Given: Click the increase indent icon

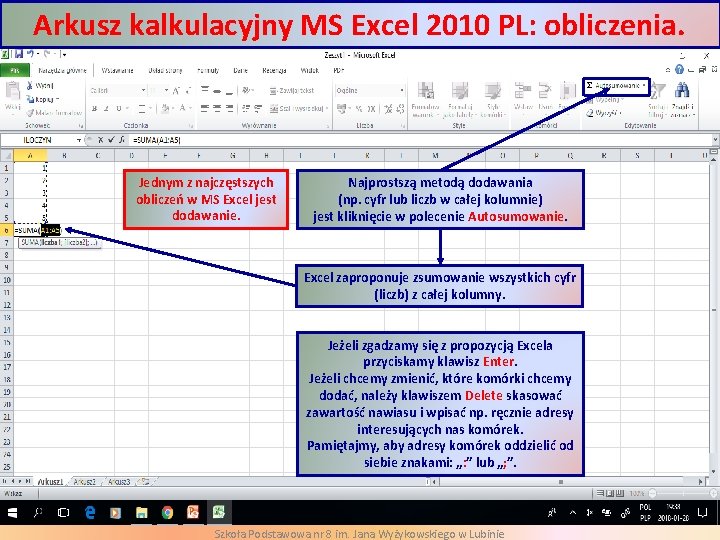Looking at the screenshot, I should point(258,108).
